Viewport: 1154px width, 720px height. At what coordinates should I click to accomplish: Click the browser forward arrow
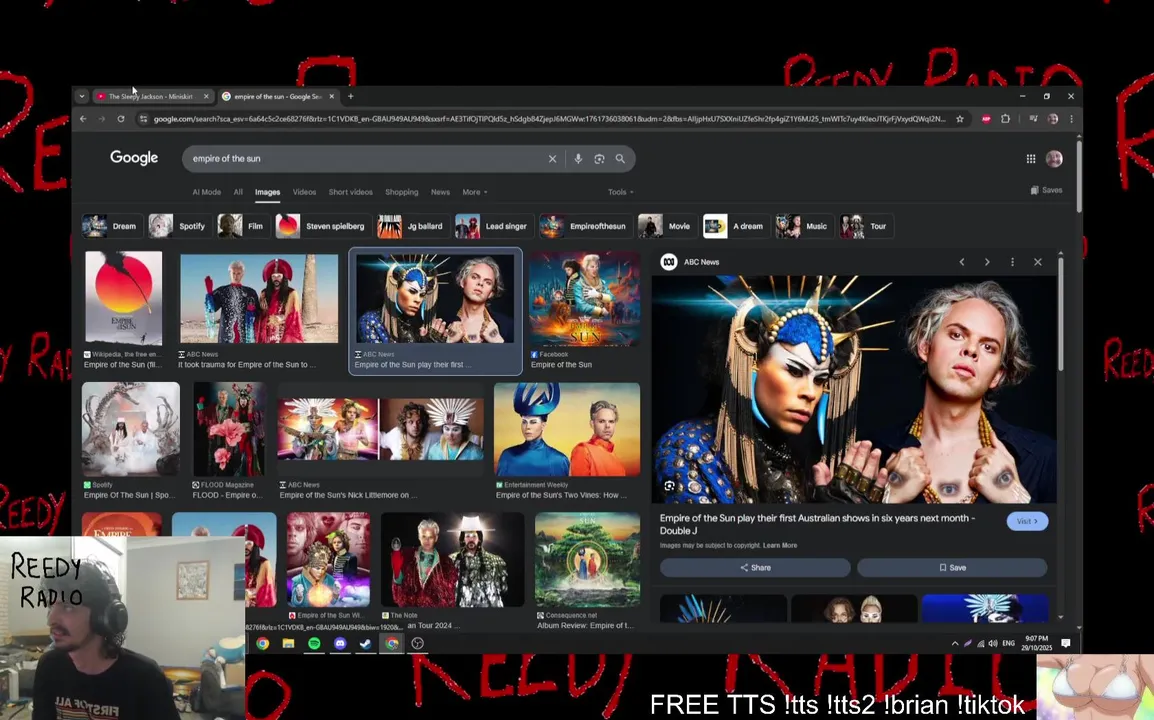pyautogui.click(x=102, y=119)
